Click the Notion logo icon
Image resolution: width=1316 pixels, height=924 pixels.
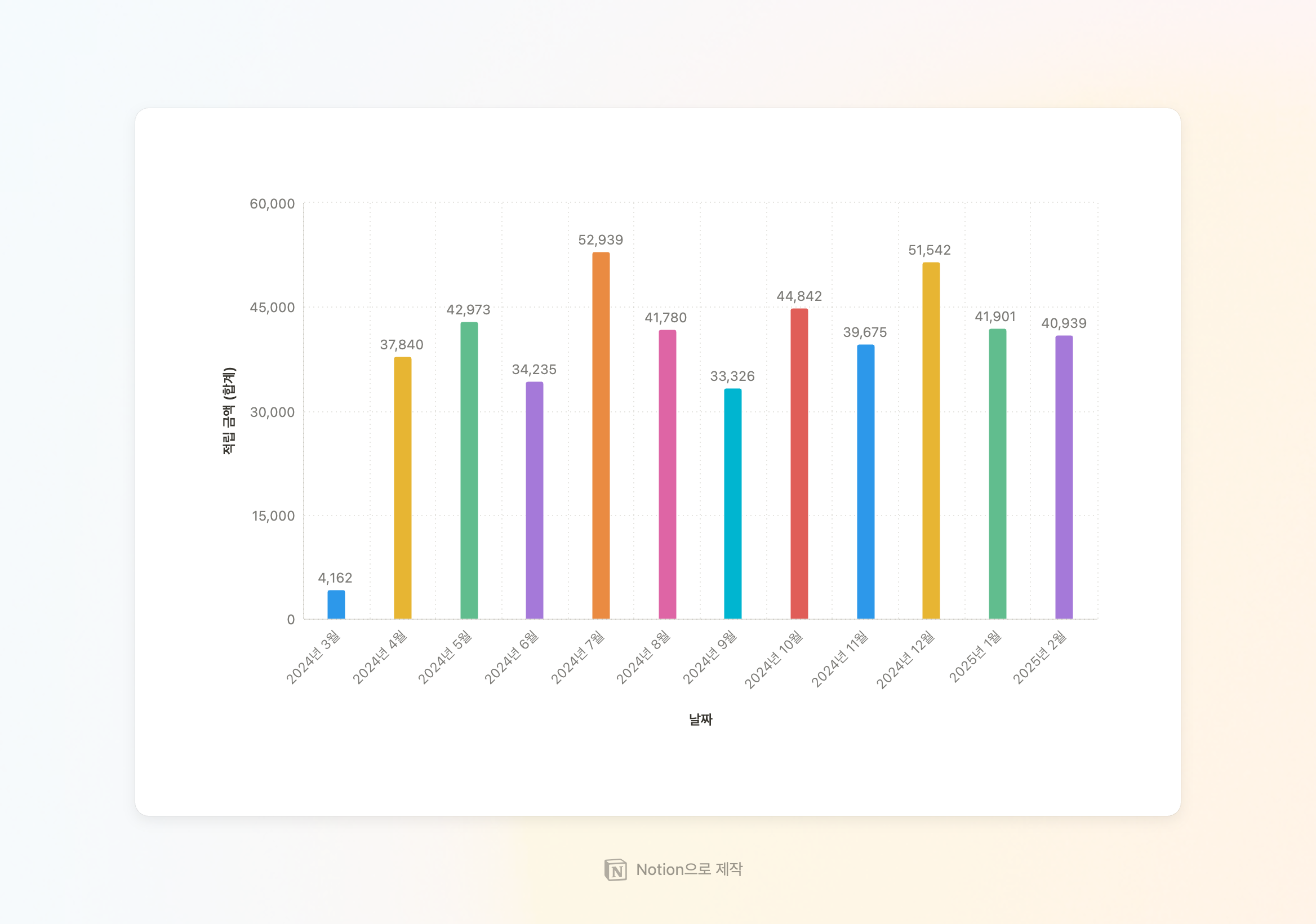(x=615, y=869)
